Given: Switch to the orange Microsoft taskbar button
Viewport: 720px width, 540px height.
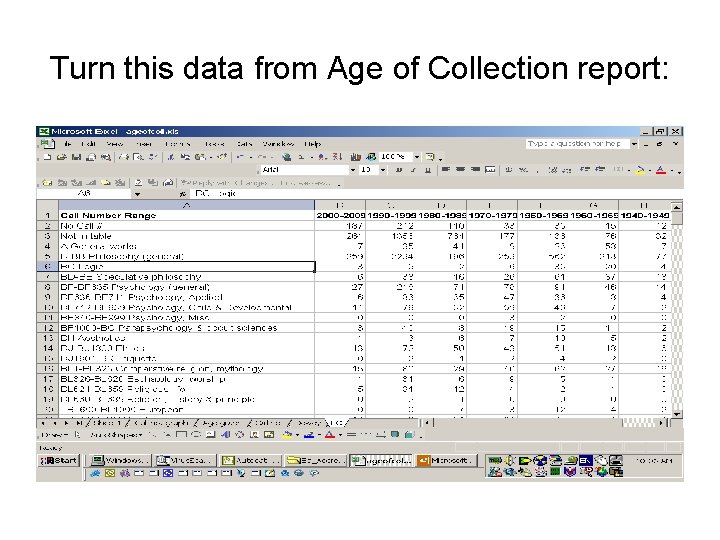Looking at the screenshot, I should 447,461.
